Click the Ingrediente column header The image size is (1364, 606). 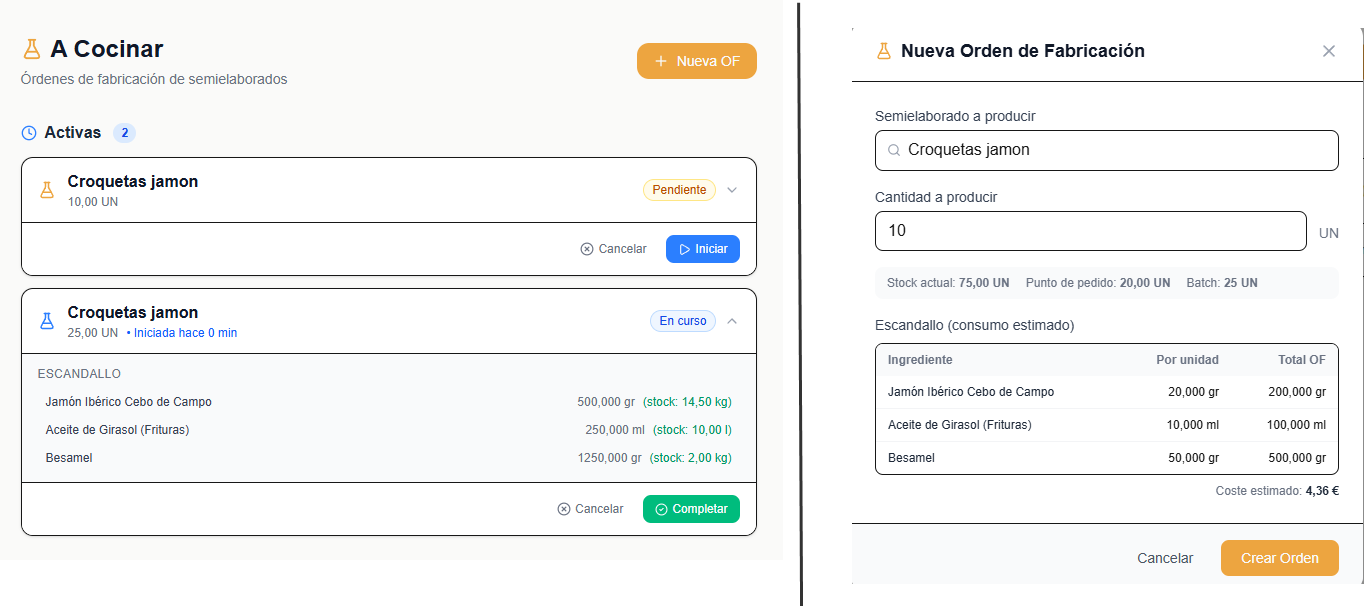click(920, 360)
